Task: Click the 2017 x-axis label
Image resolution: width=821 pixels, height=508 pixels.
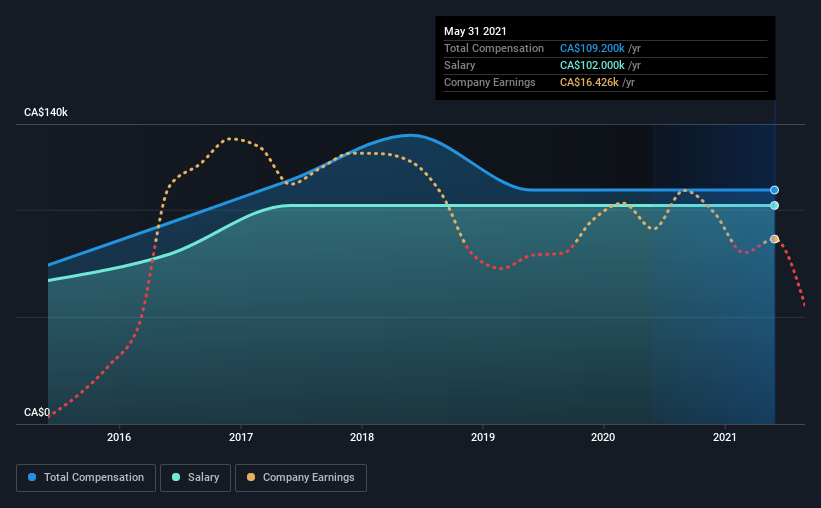Action: pyautogui.click(x=241, y=437)
